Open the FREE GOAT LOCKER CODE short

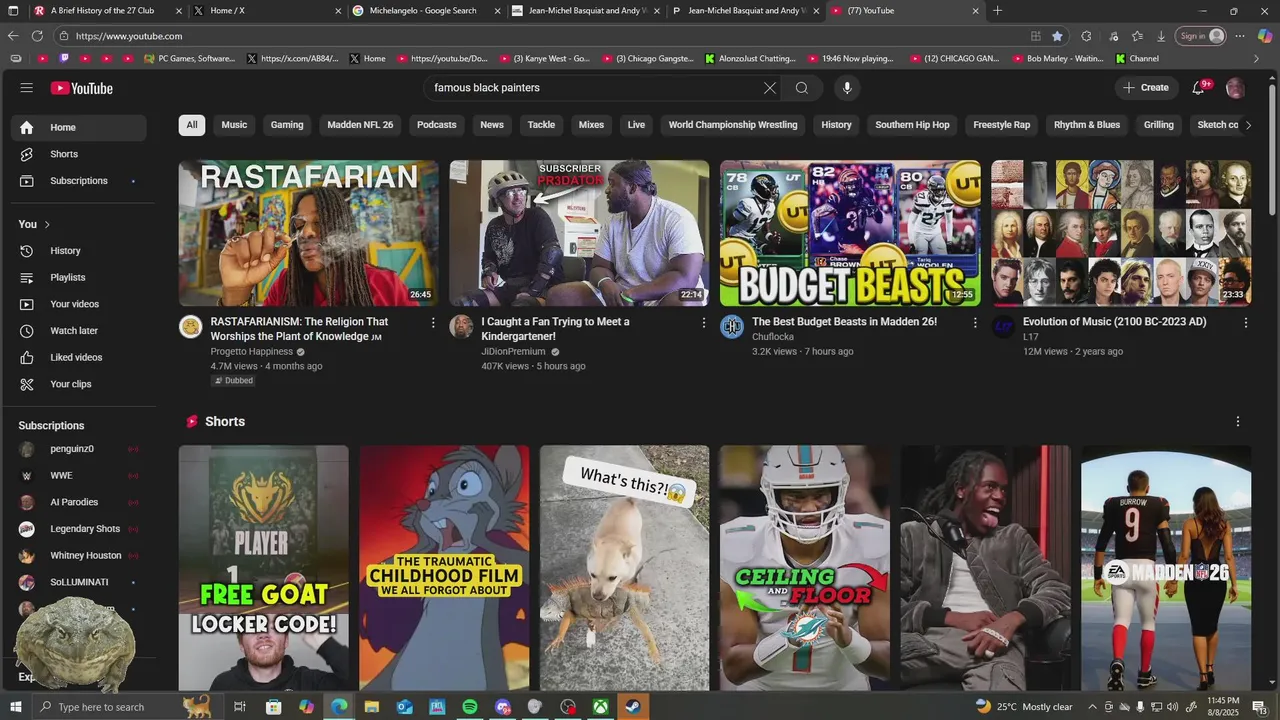click(x=264, y=568)
